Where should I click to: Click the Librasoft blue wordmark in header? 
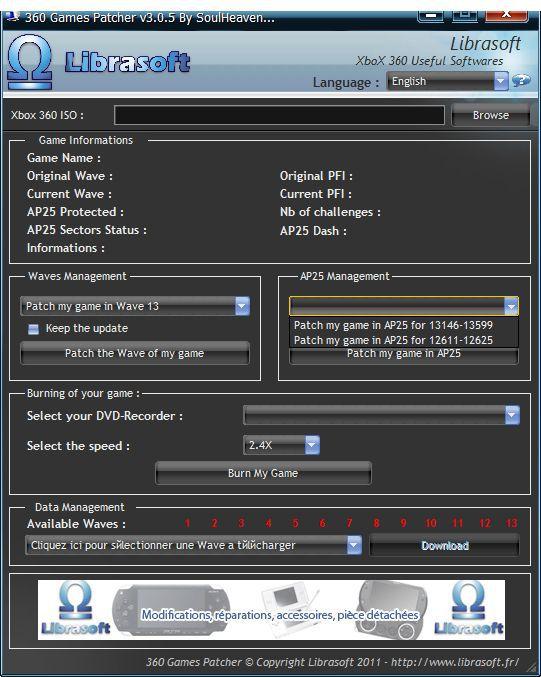pos(128,62)
